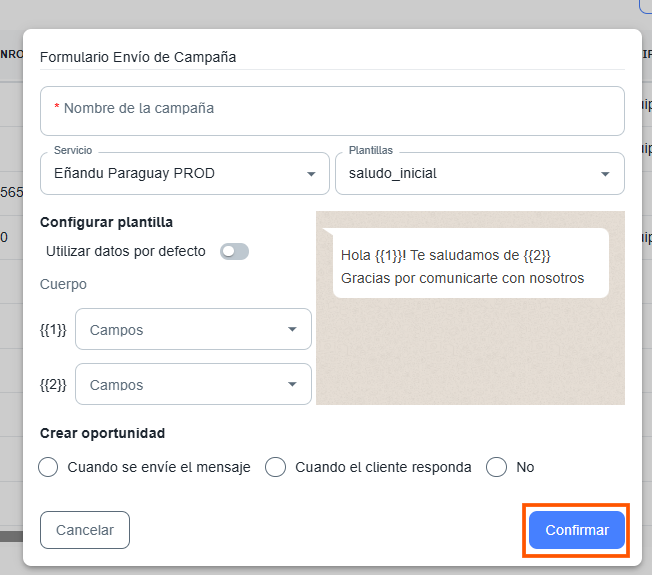The height and width of the screenshot is (575, 652).
Task: Click the caret arrow of {{2}} Campos
Action: coord(292,384)
